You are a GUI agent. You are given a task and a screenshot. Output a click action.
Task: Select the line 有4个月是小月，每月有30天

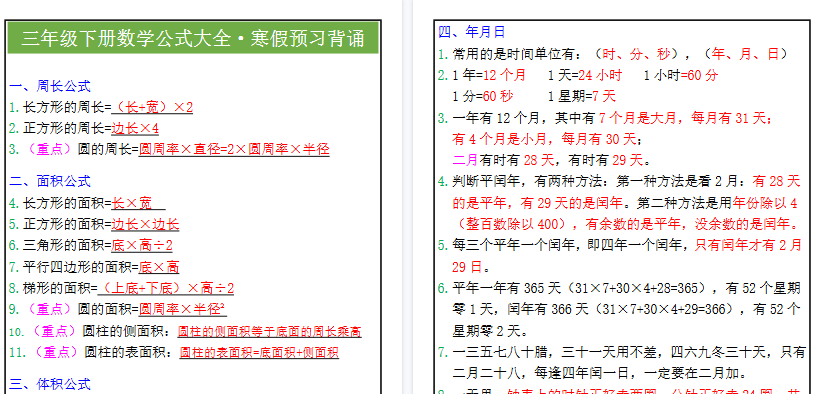click(547, 139)
